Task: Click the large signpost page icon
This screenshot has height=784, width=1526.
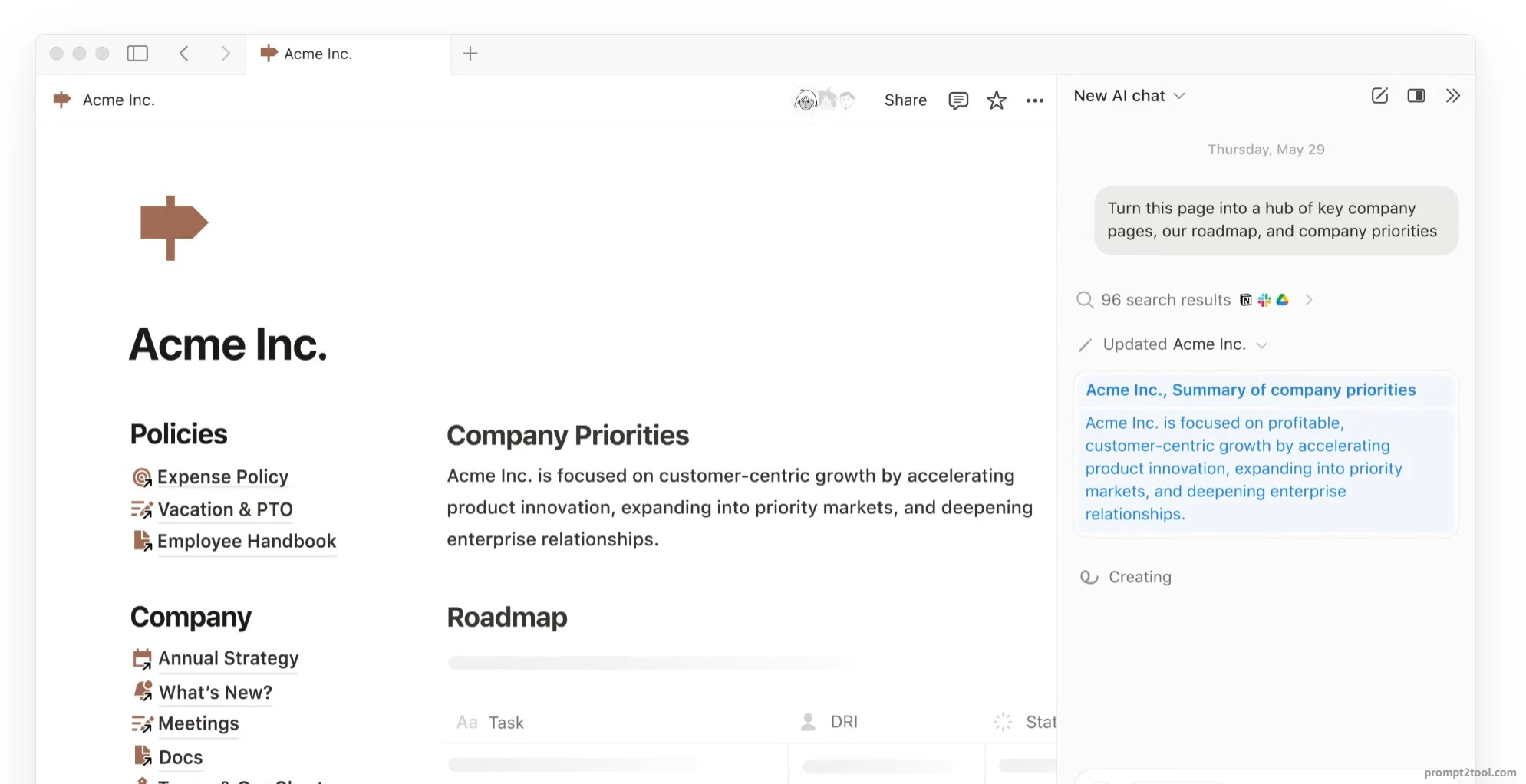Action: tap(173, 228)
